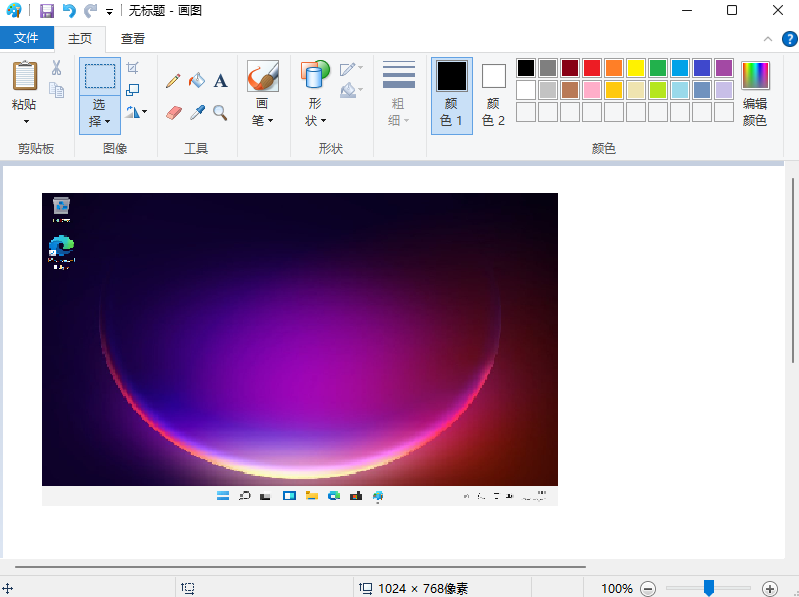This screenshot has height=597, width=799.
Task: Switch to the 查看 tab
Action: tap(133, 39)
